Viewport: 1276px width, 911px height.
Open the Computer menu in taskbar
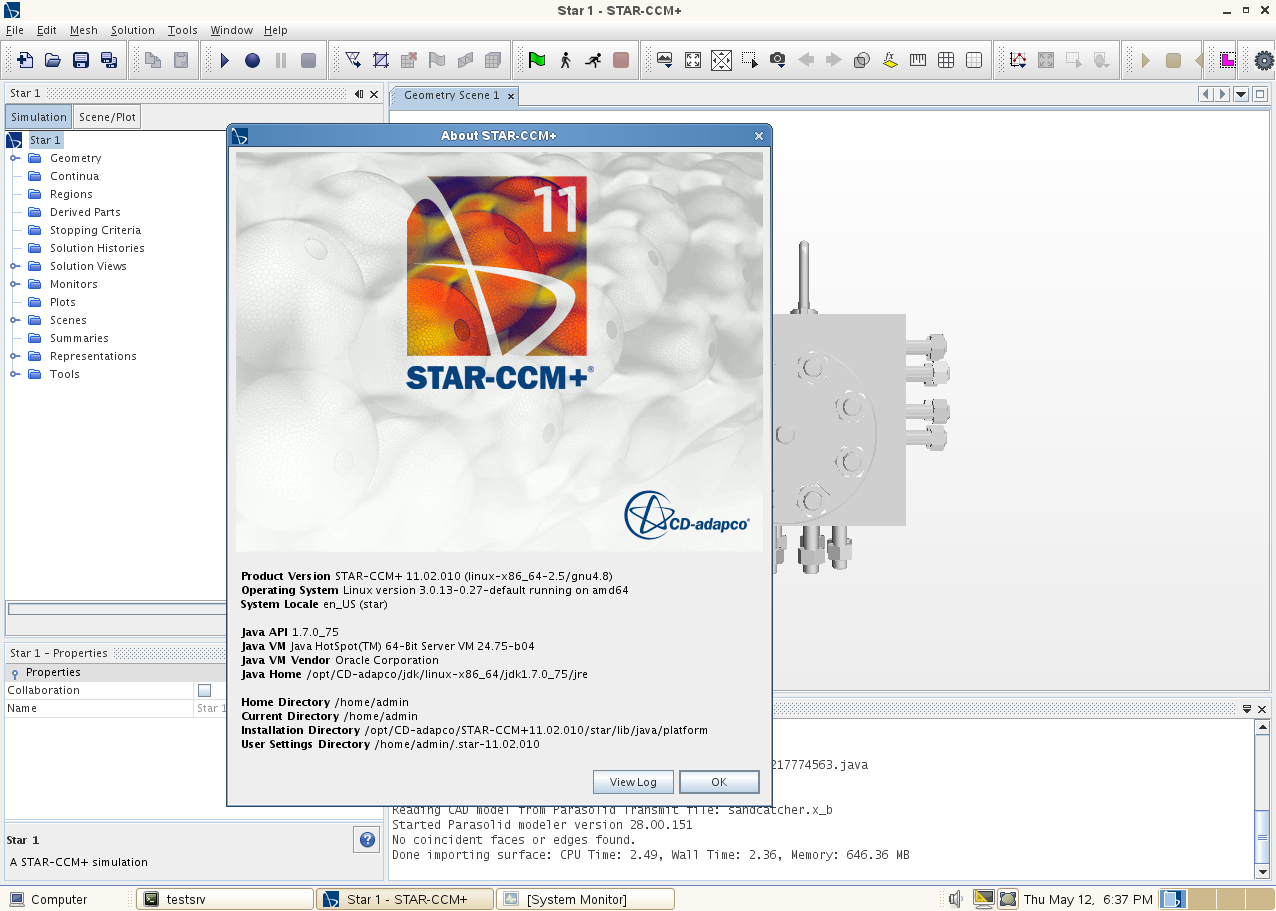[x=50, y=899]
